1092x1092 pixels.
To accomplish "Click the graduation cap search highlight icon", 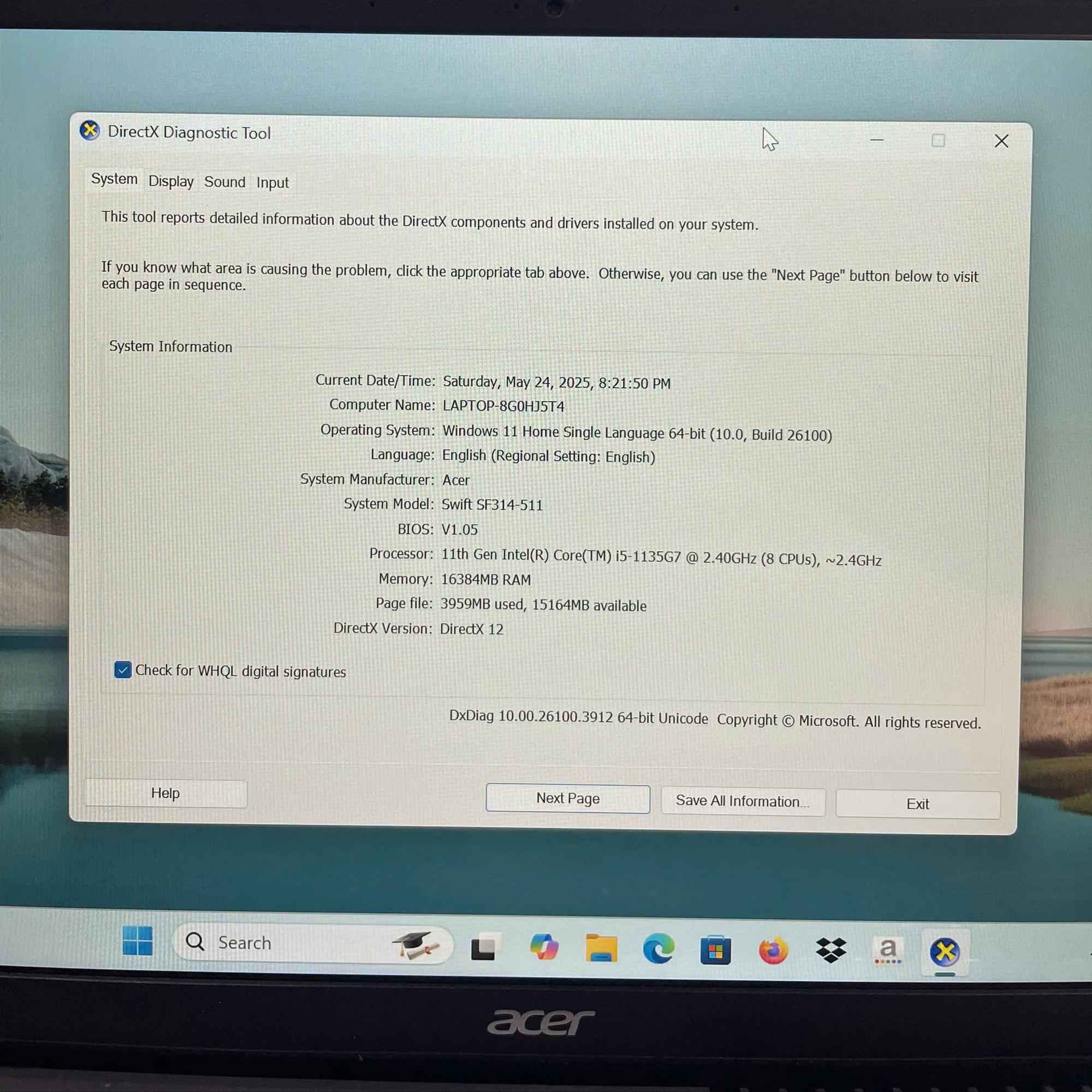I will click(416, 945).
